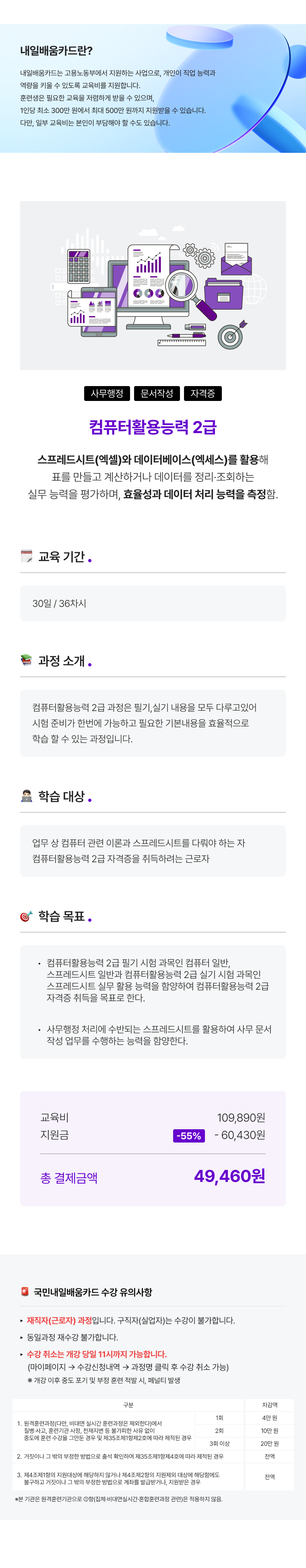This screenshot has width=306, height=1568.
Task: Click the gears graphic in the illustration
Action: click(x=199, y=255)
